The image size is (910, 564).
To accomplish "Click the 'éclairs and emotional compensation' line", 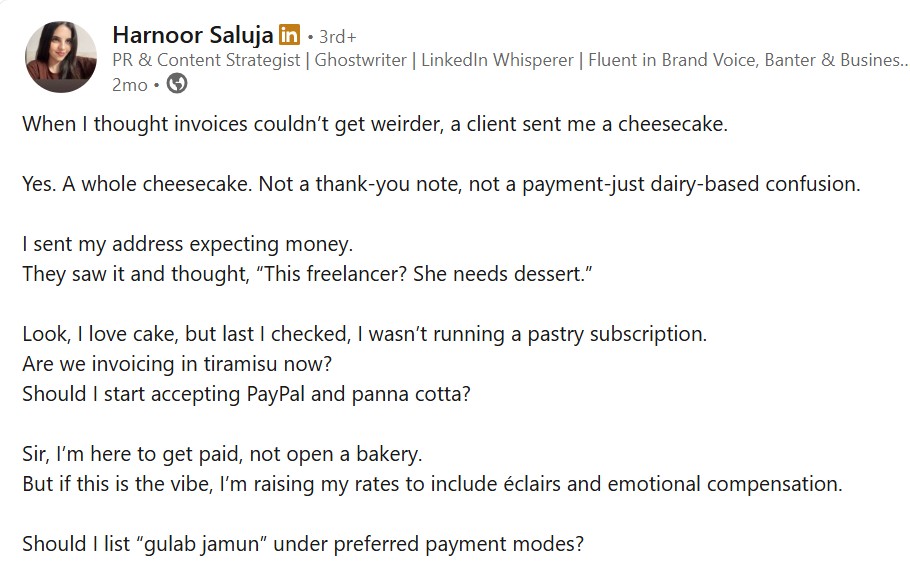I will (x=432, y=484).
